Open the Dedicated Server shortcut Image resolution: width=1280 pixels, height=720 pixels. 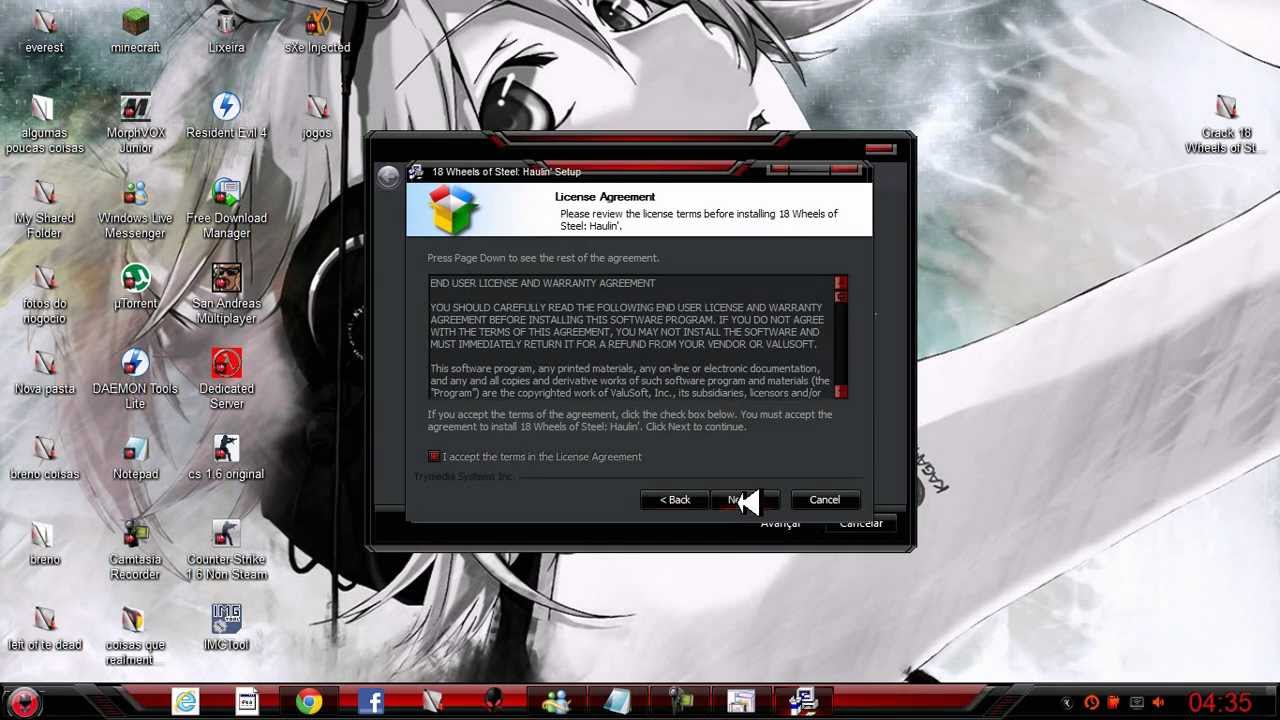tap(226, 380)
